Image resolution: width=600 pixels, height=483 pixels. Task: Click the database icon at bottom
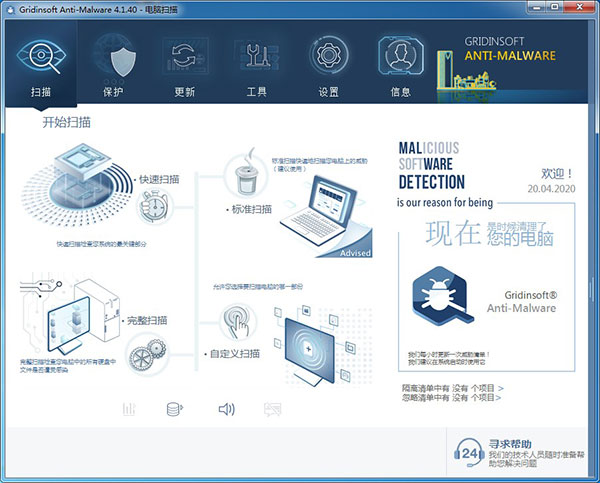point(175,409)
